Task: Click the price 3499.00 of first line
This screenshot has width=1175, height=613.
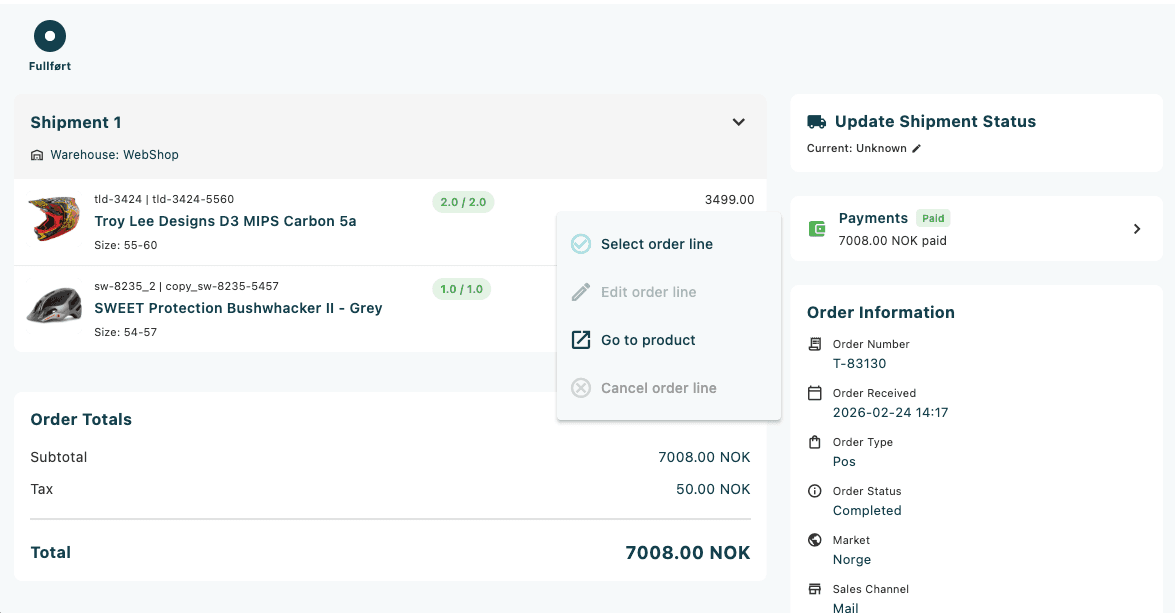Action: 729,200
